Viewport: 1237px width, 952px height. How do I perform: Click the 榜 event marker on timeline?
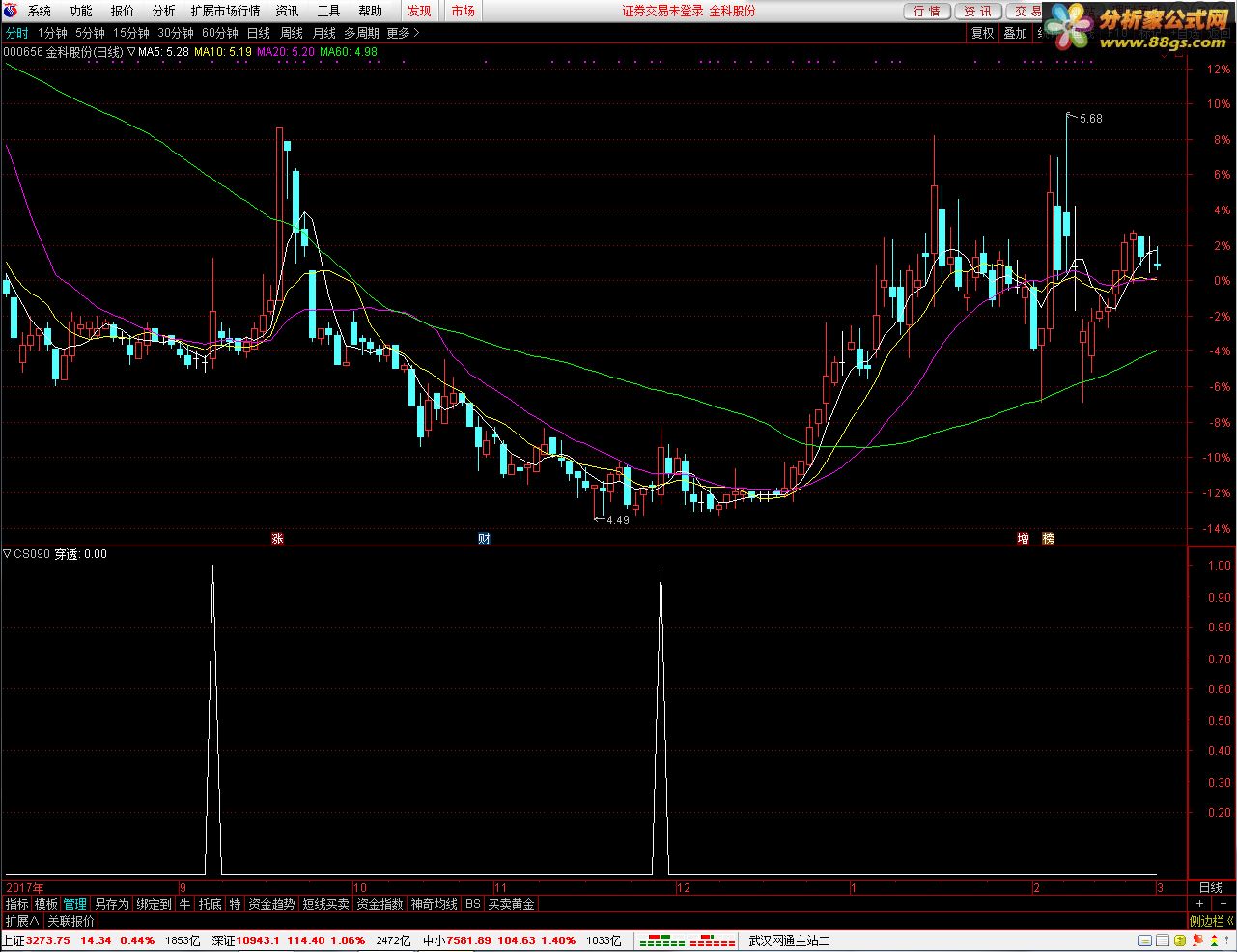pos(1048,539)
